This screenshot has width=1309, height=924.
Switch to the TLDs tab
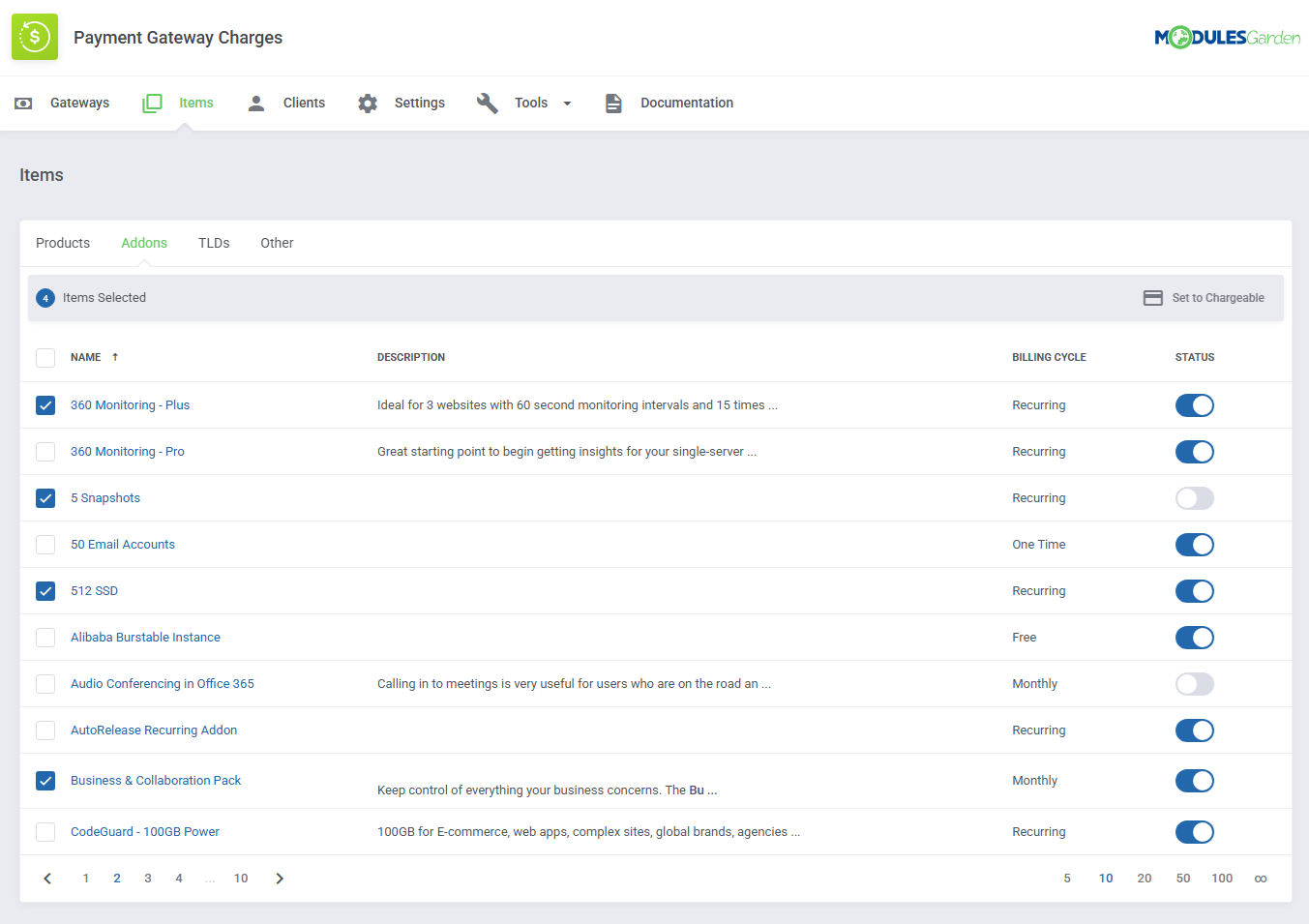(x=214, y=243)
